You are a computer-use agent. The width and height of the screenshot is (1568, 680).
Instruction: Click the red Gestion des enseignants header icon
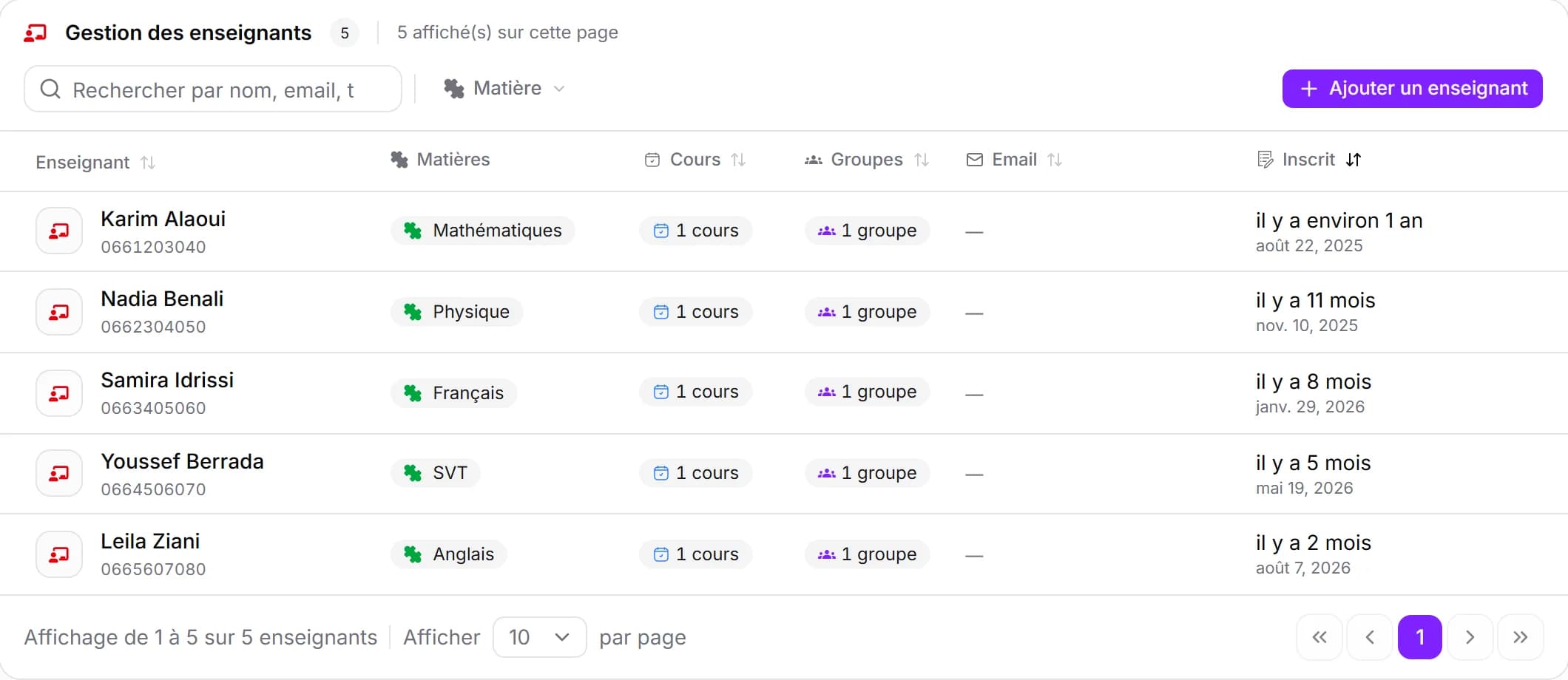[x=35, y=33]
